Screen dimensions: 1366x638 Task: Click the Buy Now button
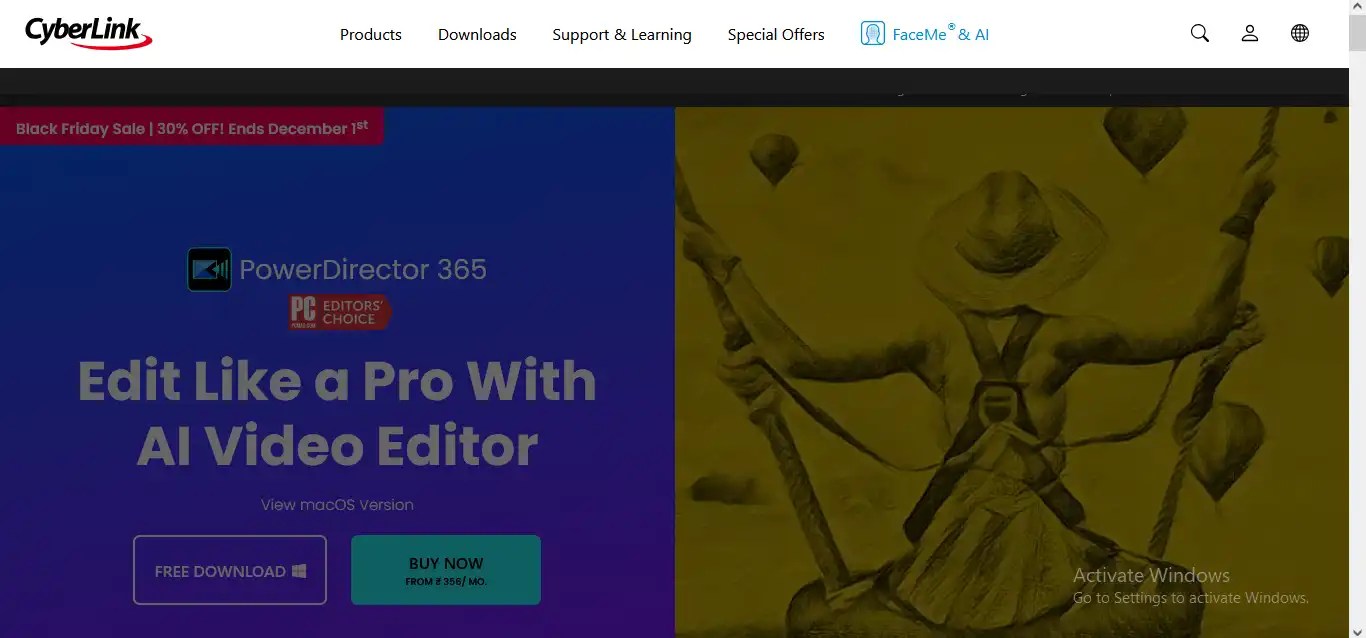pyautogui.click(x=446, y=570)
